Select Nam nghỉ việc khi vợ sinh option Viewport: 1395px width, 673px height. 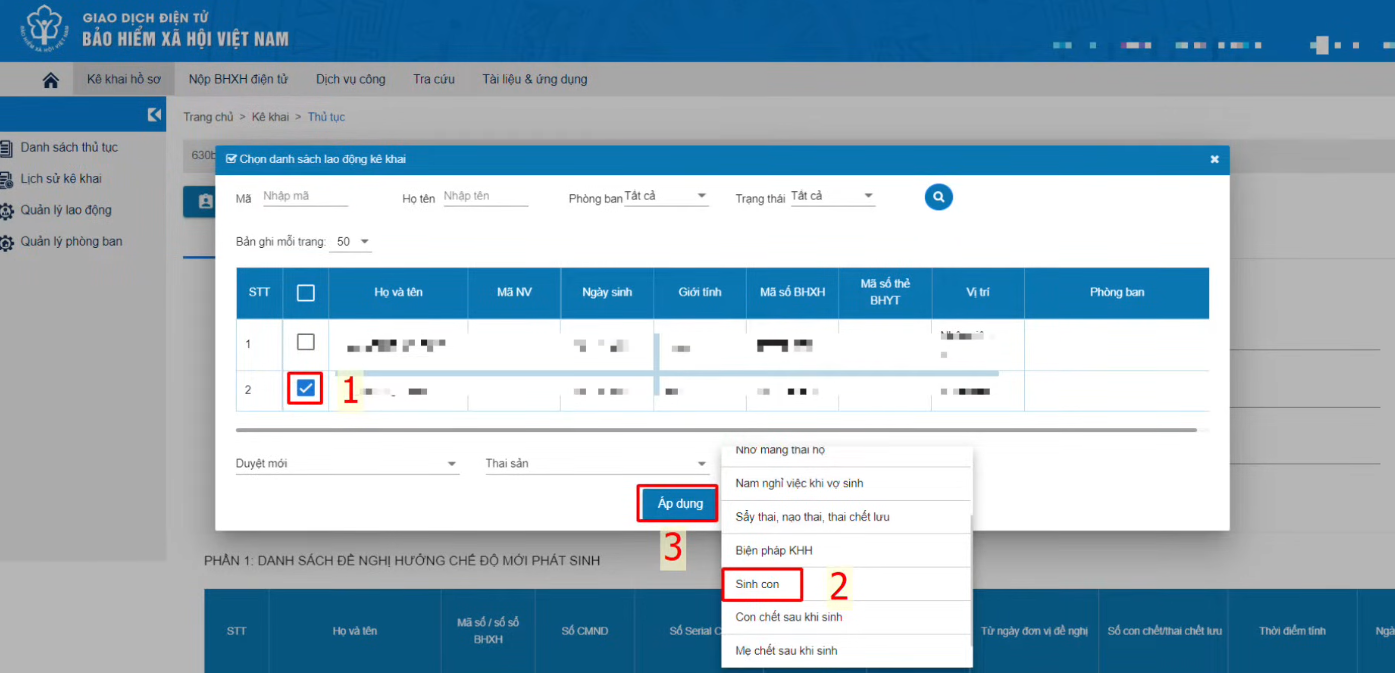pos(846,484)
